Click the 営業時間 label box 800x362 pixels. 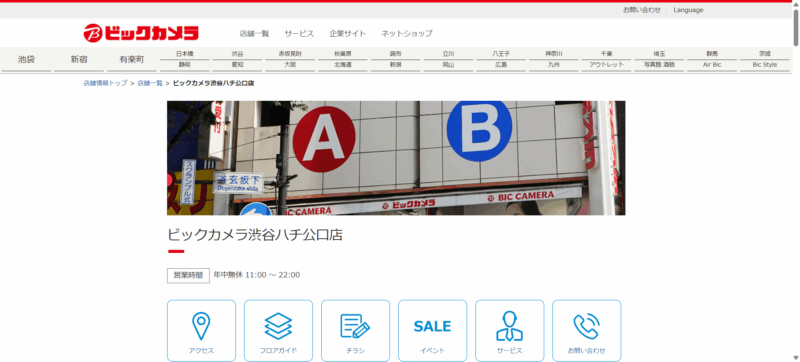(188, 275)
